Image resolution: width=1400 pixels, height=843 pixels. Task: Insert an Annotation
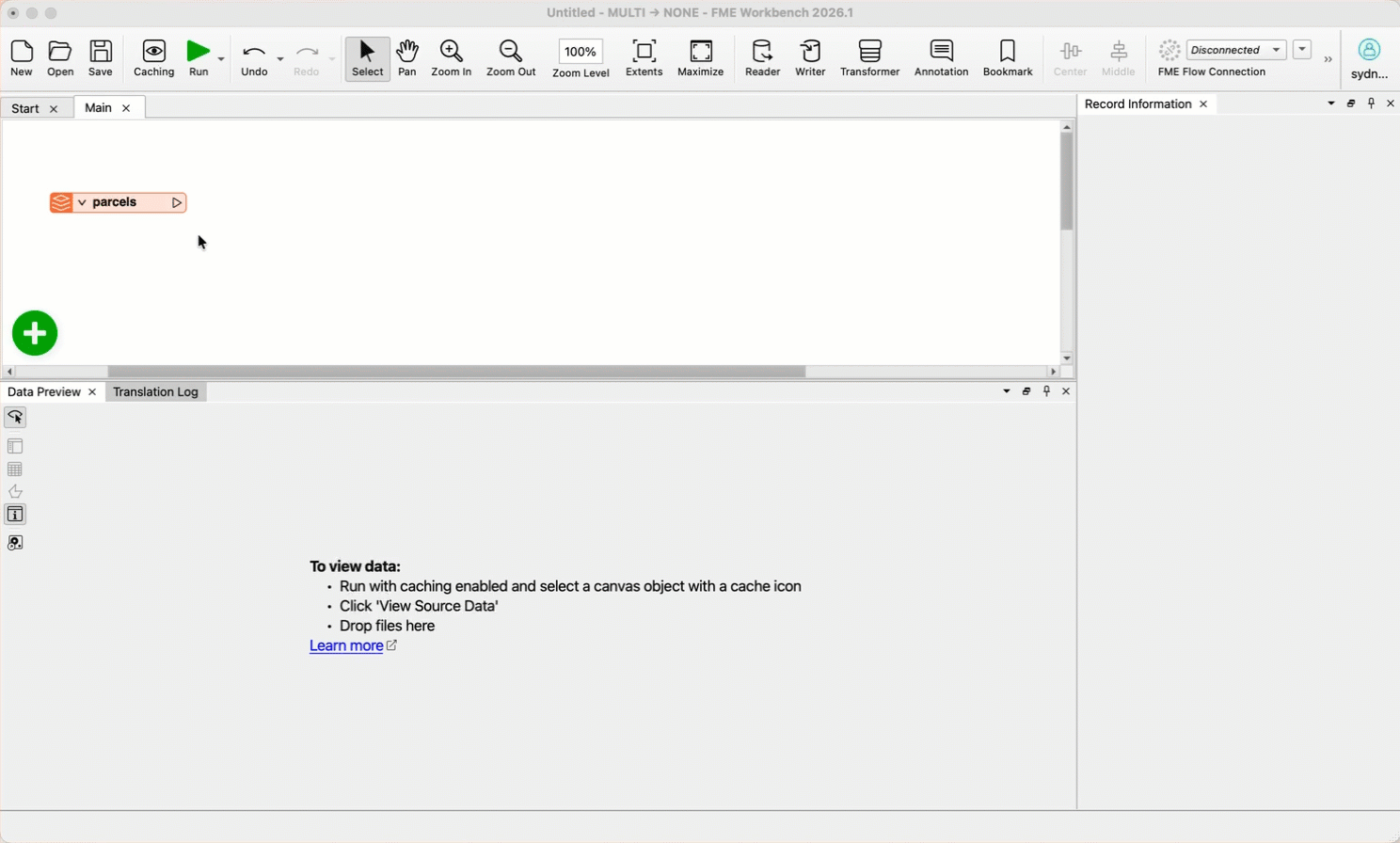941,58
